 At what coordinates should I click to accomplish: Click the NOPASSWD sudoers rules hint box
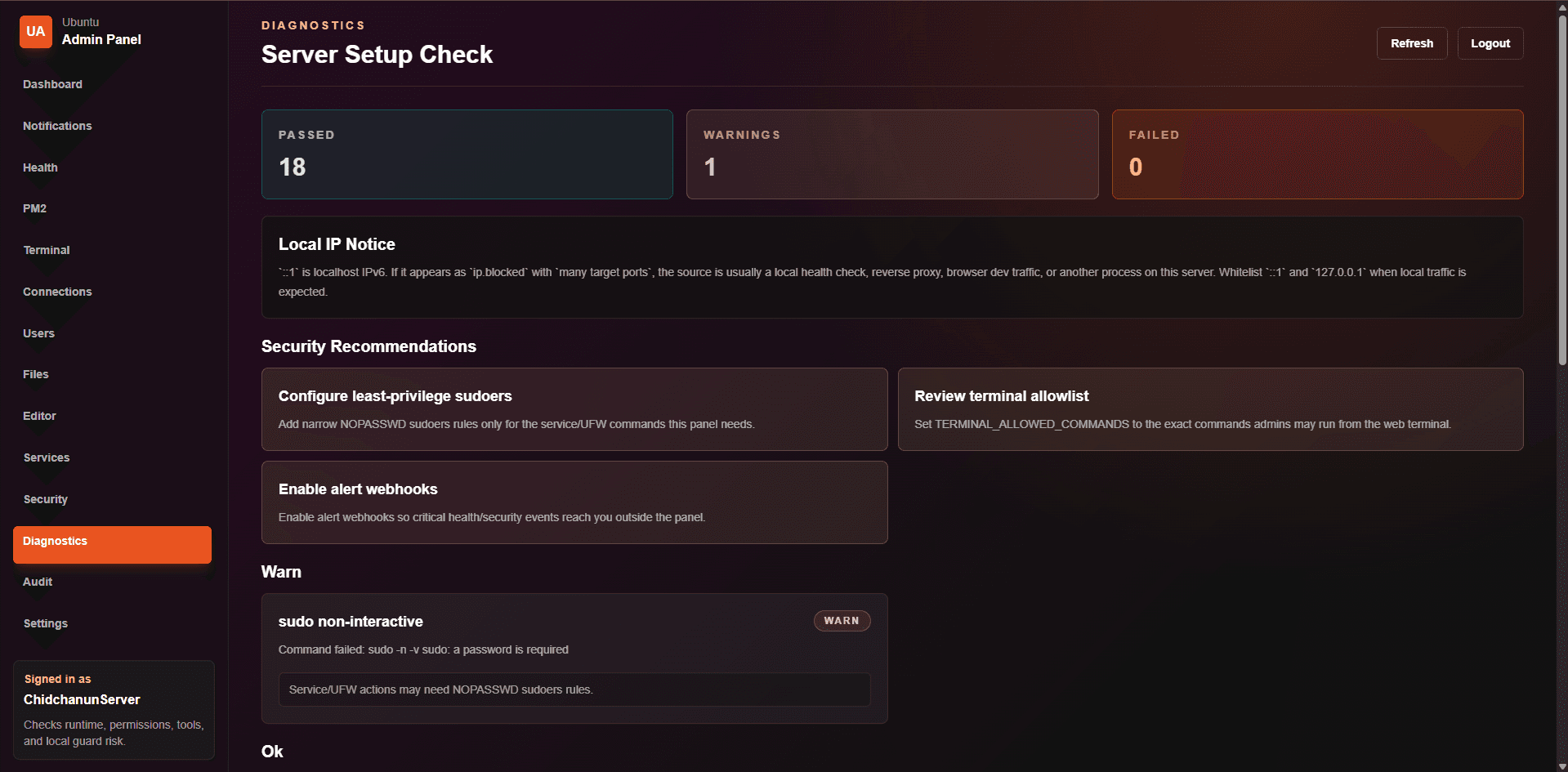point(574,689)
